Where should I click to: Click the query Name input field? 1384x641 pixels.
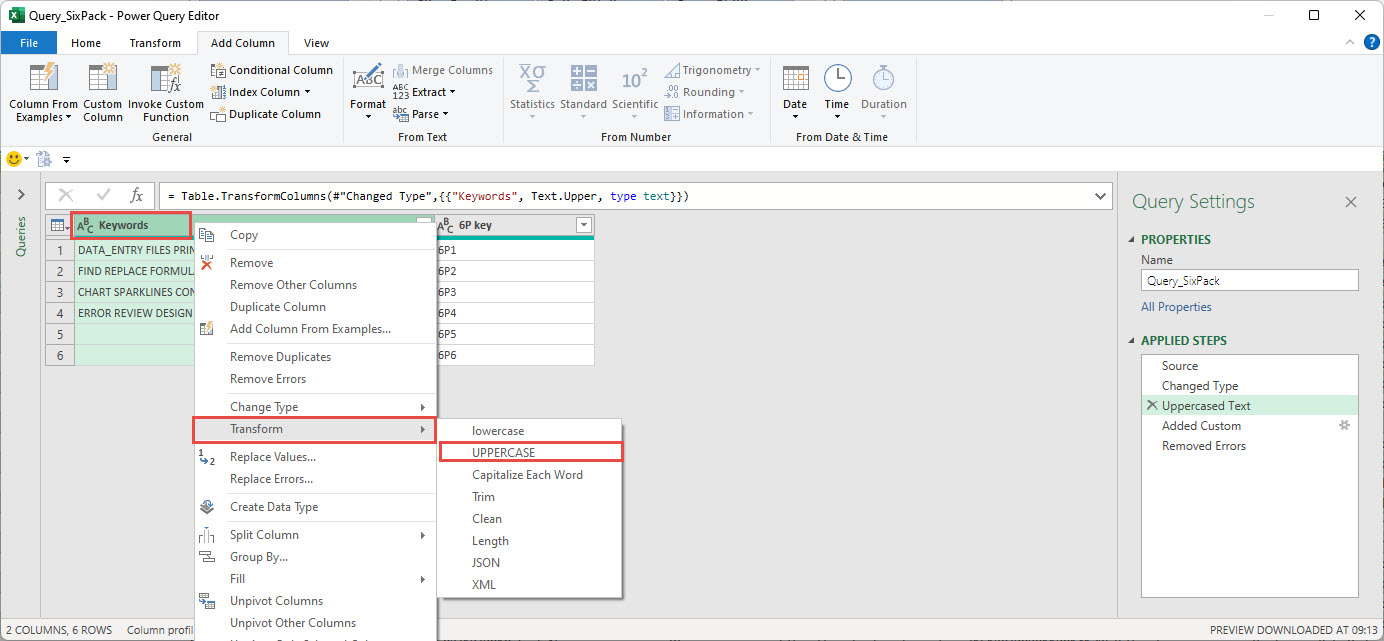coord(1249,281)
